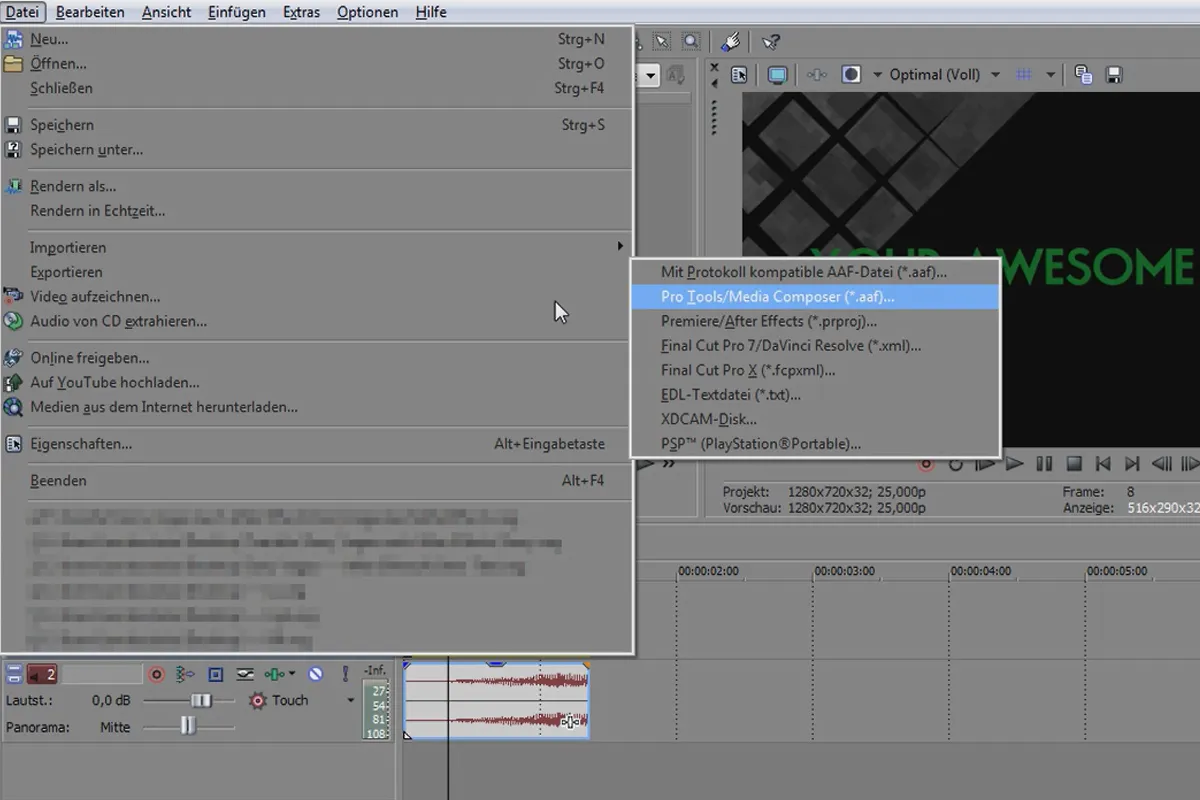Click the interactive tutorials hand icon

(x=732, y=41)
